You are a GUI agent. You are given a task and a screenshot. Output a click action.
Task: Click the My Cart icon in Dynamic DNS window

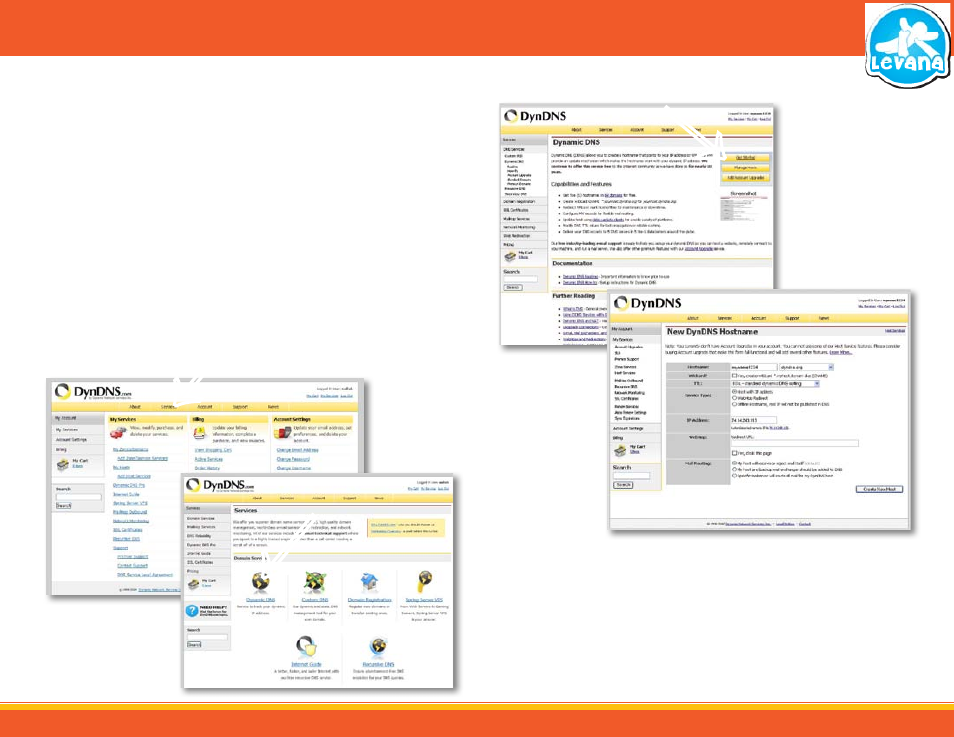pyautogui.click(x=510, y=256)
